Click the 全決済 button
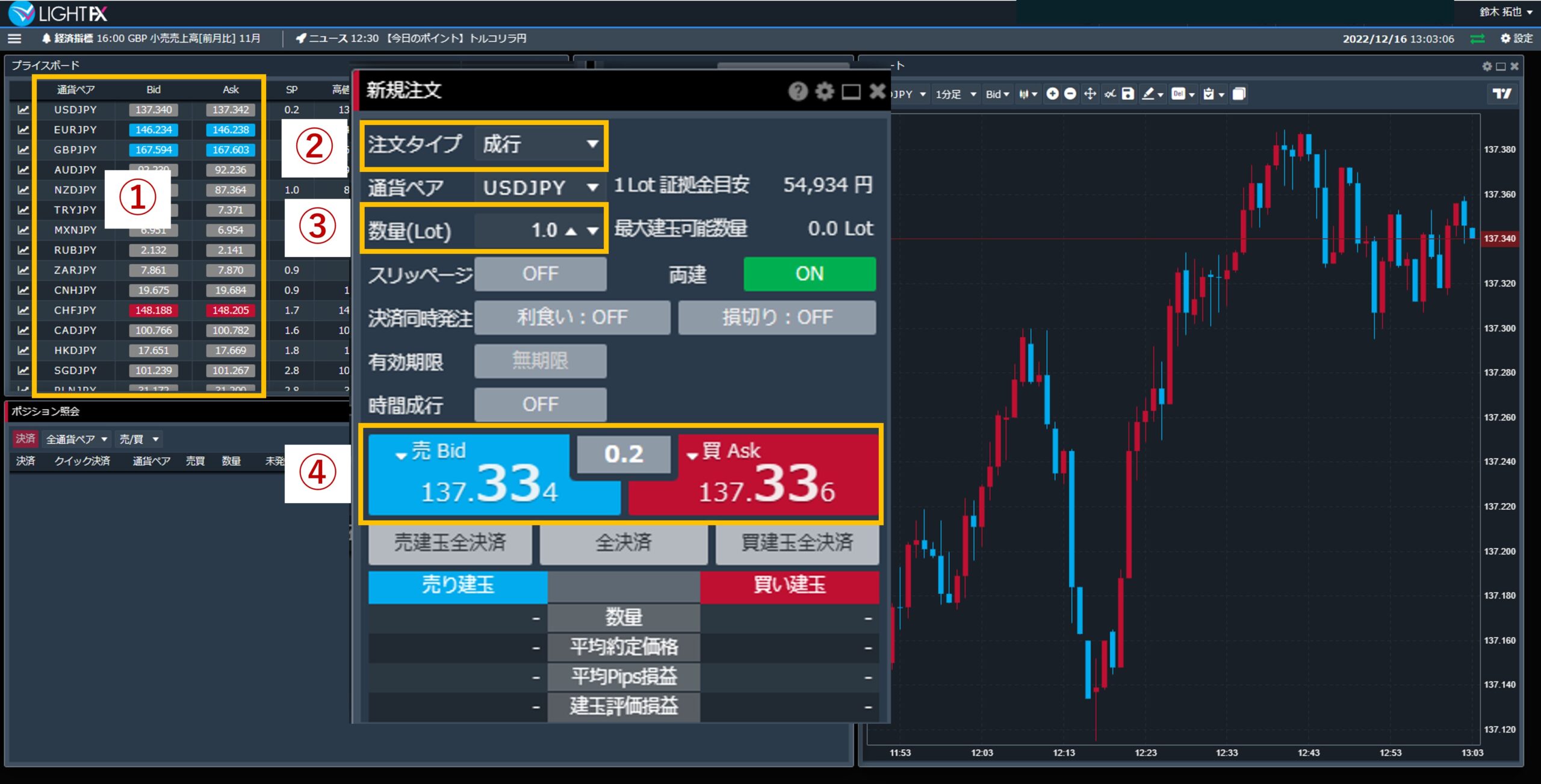Image resolution: width=1541 pixels, height=784 pixels. tap(623, 543)
